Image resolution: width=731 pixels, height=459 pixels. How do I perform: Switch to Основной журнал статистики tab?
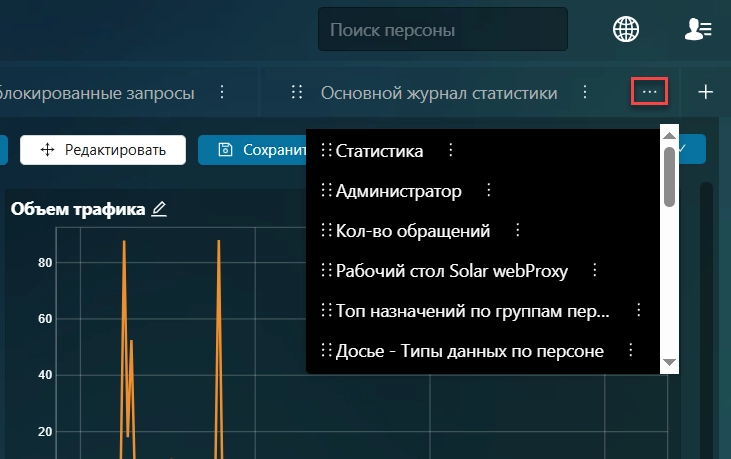pos(438,93)
